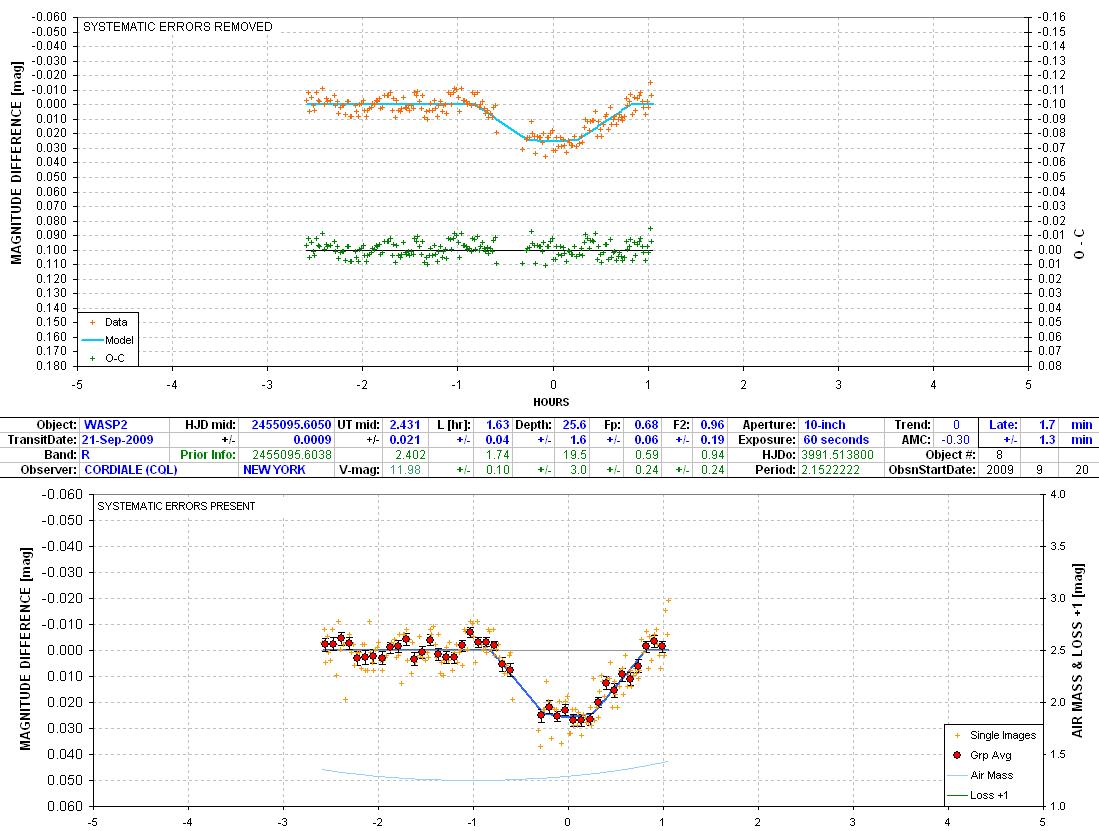Image resolution: width=1099 pixels, height=831 pixels.
Task: Click the Loss +1 legend line
Action: [x=956, y=795]
